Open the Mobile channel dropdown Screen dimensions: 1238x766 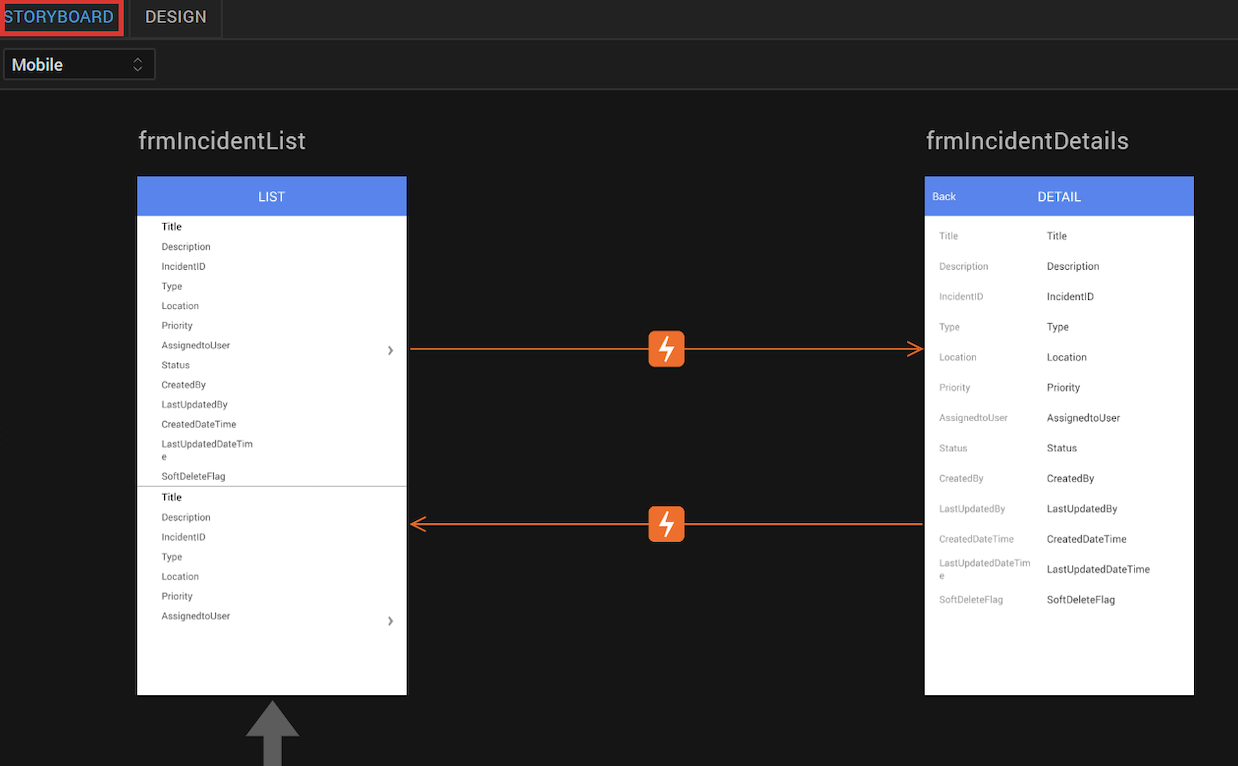point(79,65)
